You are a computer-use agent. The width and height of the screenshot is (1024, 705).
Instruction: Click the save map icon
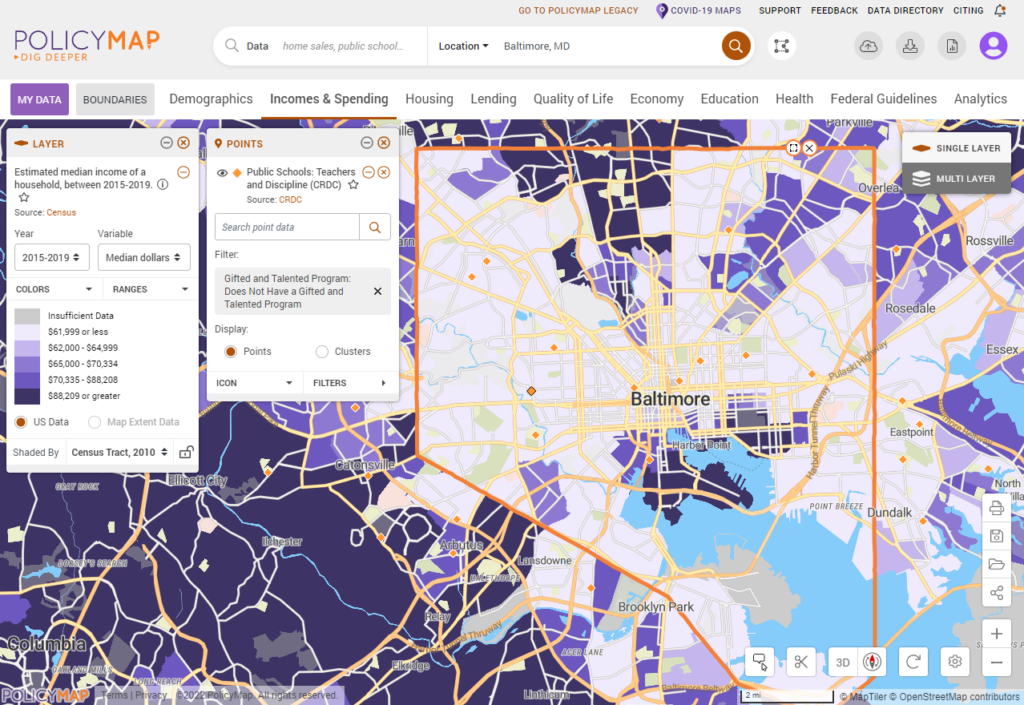[x=996, y=536]
